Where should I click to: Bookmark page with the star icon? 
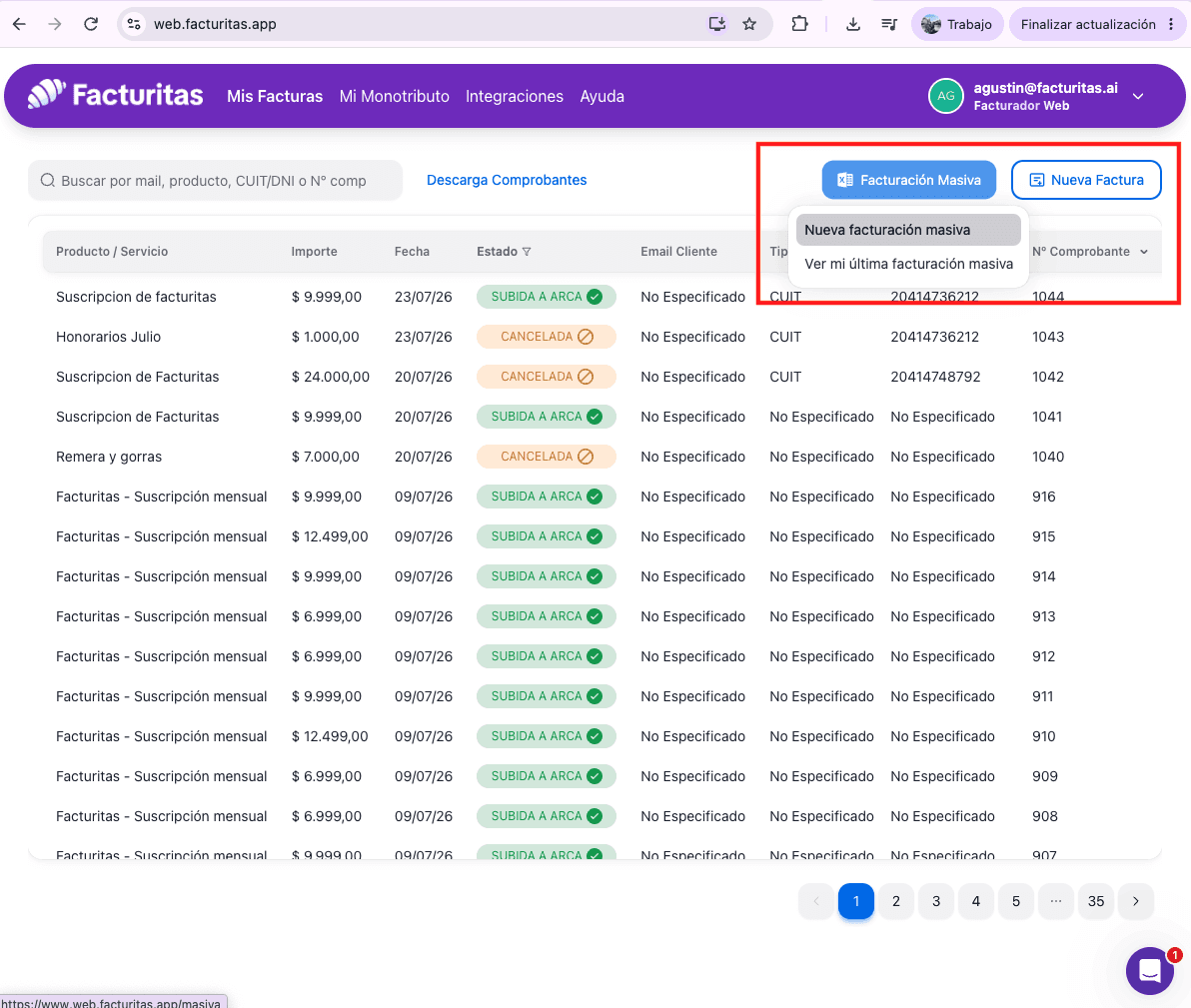tap(749, 24)
